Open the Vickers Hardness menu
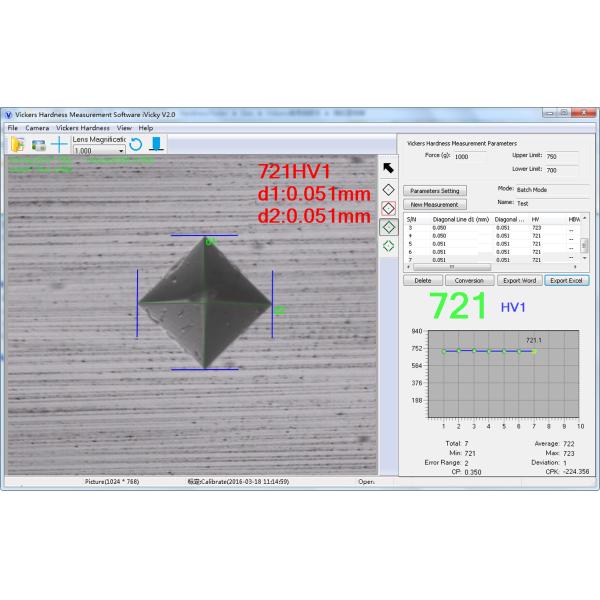 click(83, 128)
